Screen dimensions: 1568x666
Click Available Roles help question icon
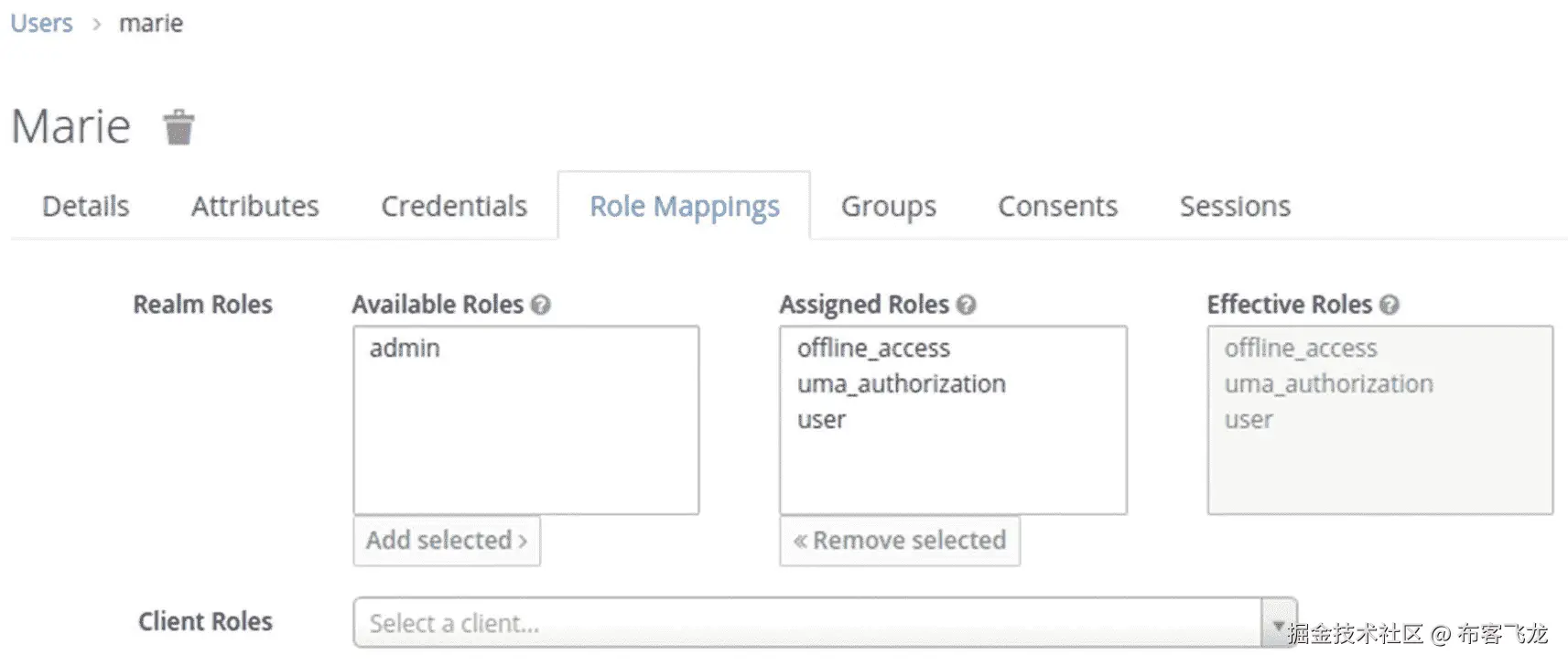pos(541,305)
